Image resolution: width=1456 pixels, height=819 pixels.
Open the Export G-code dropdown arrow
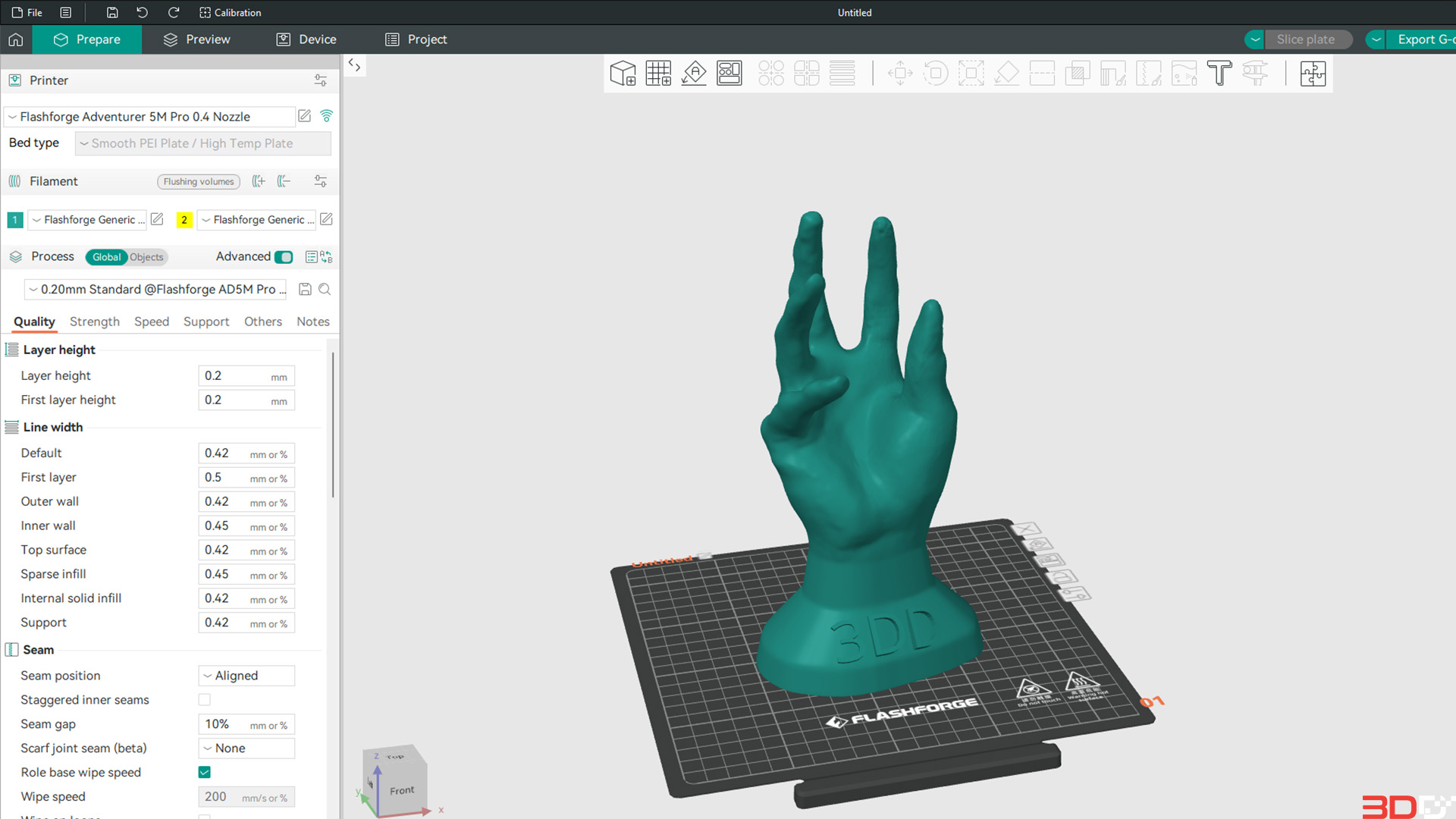1376,39
